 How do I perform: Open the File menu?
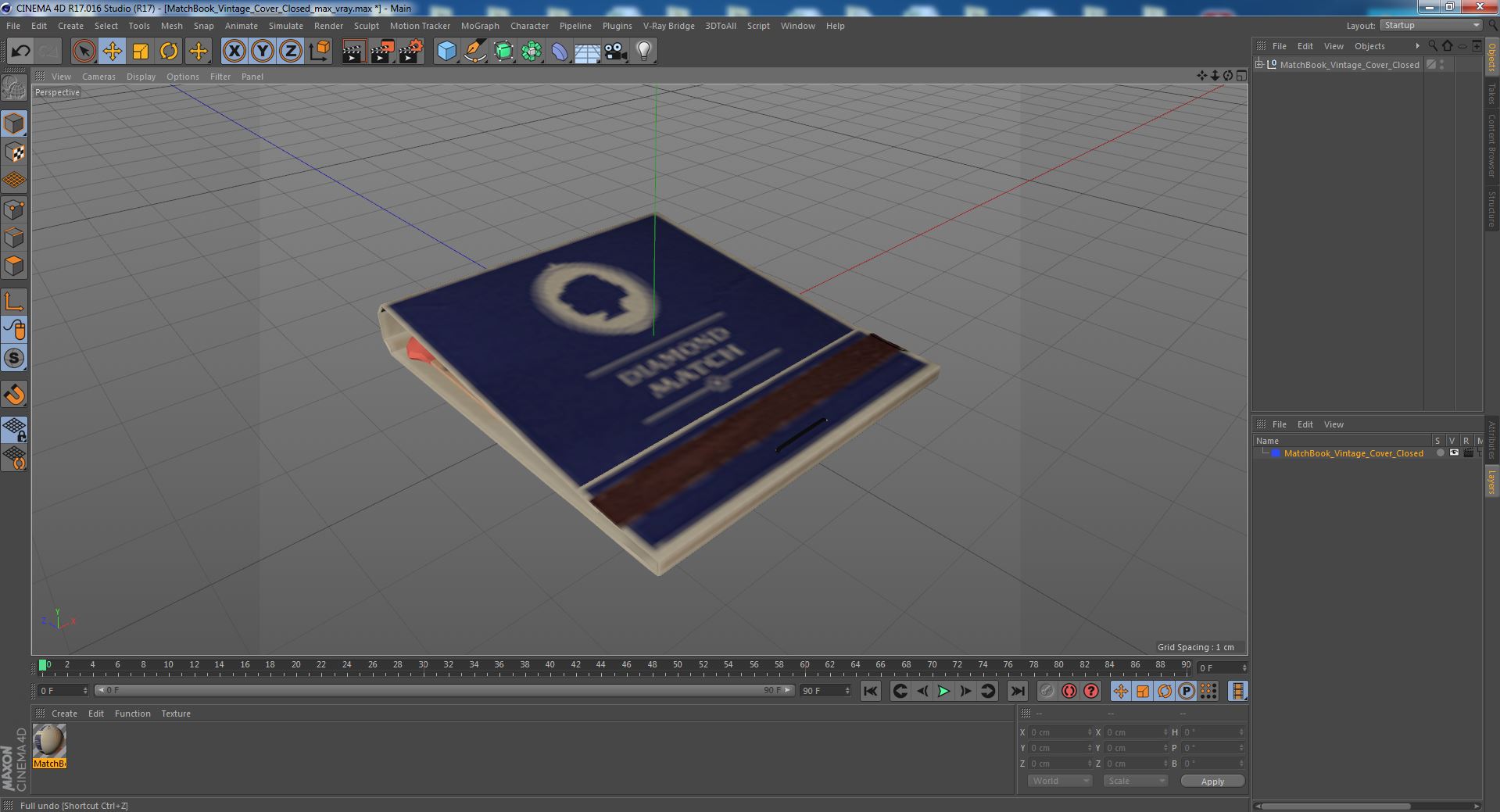tap(13, 26)
